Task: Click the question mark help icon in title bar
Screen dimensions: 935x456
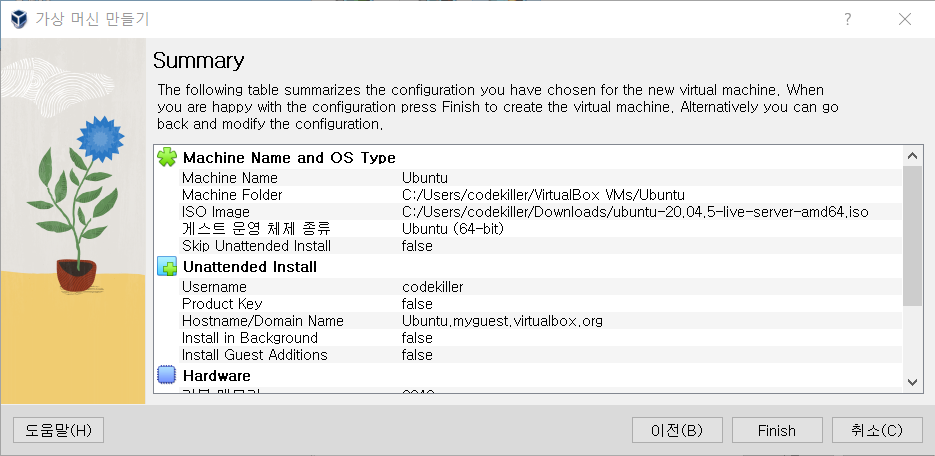Action: pyautogui.click(x=847, y=19)
